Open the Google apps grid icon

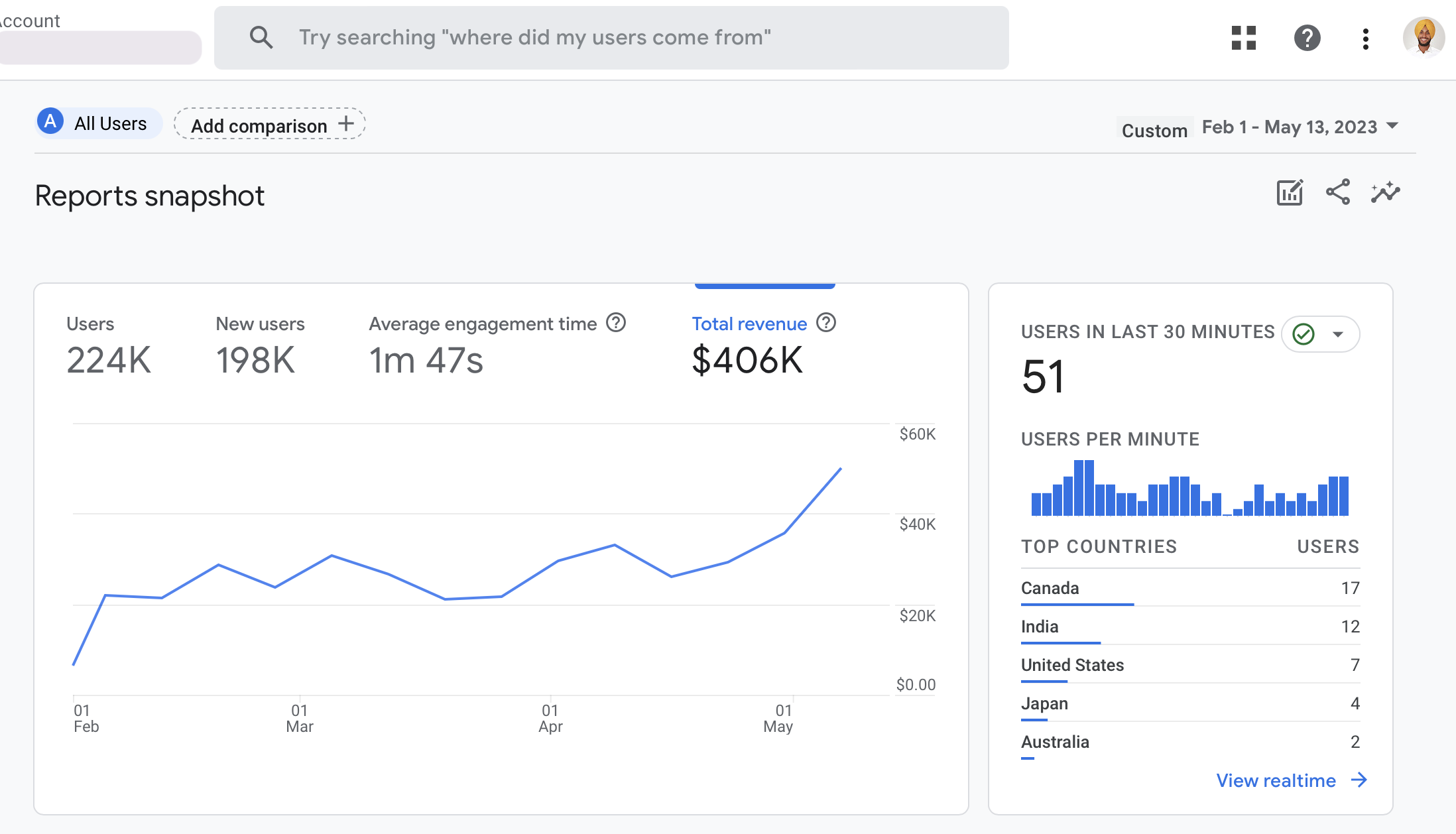pyautogui.click(x=1244, y=38)
